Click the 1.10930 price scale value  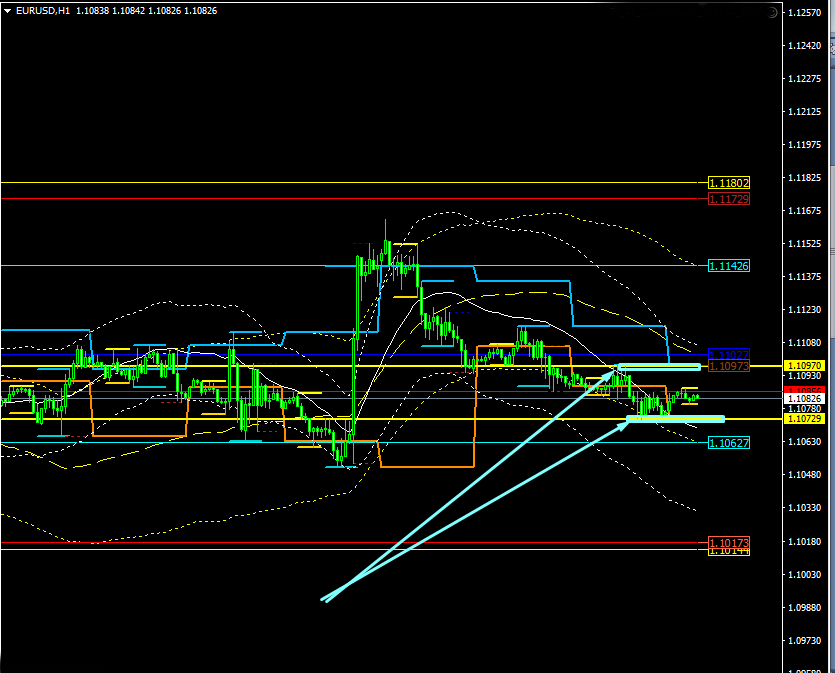tap(805, 376)
